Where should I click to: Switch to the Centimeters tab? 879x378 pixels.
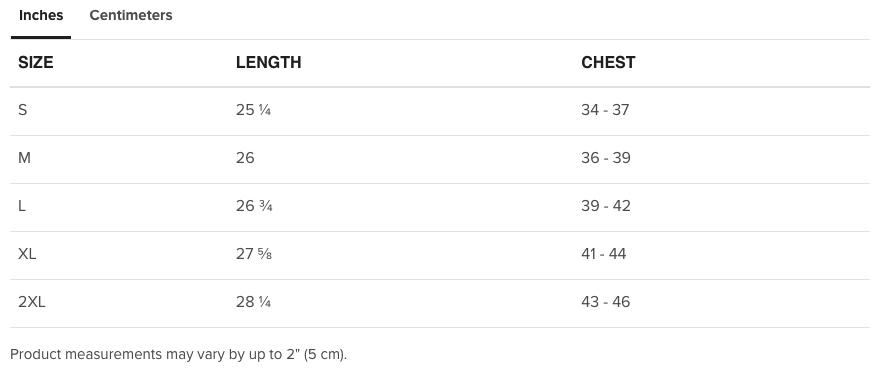point(131,16)
